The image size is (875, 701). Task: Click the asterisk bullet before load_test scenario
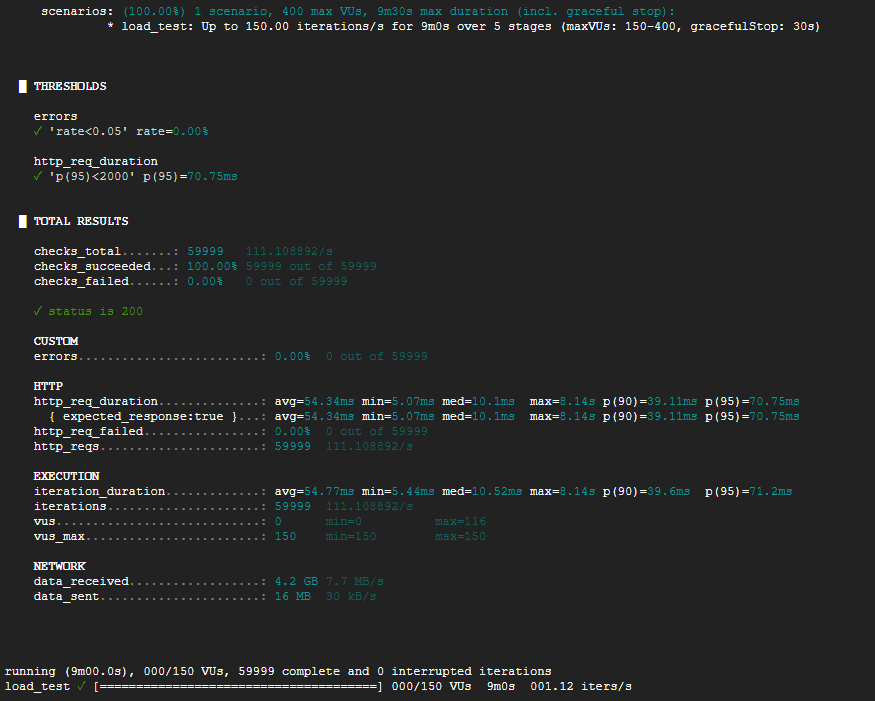click(110, 26)
